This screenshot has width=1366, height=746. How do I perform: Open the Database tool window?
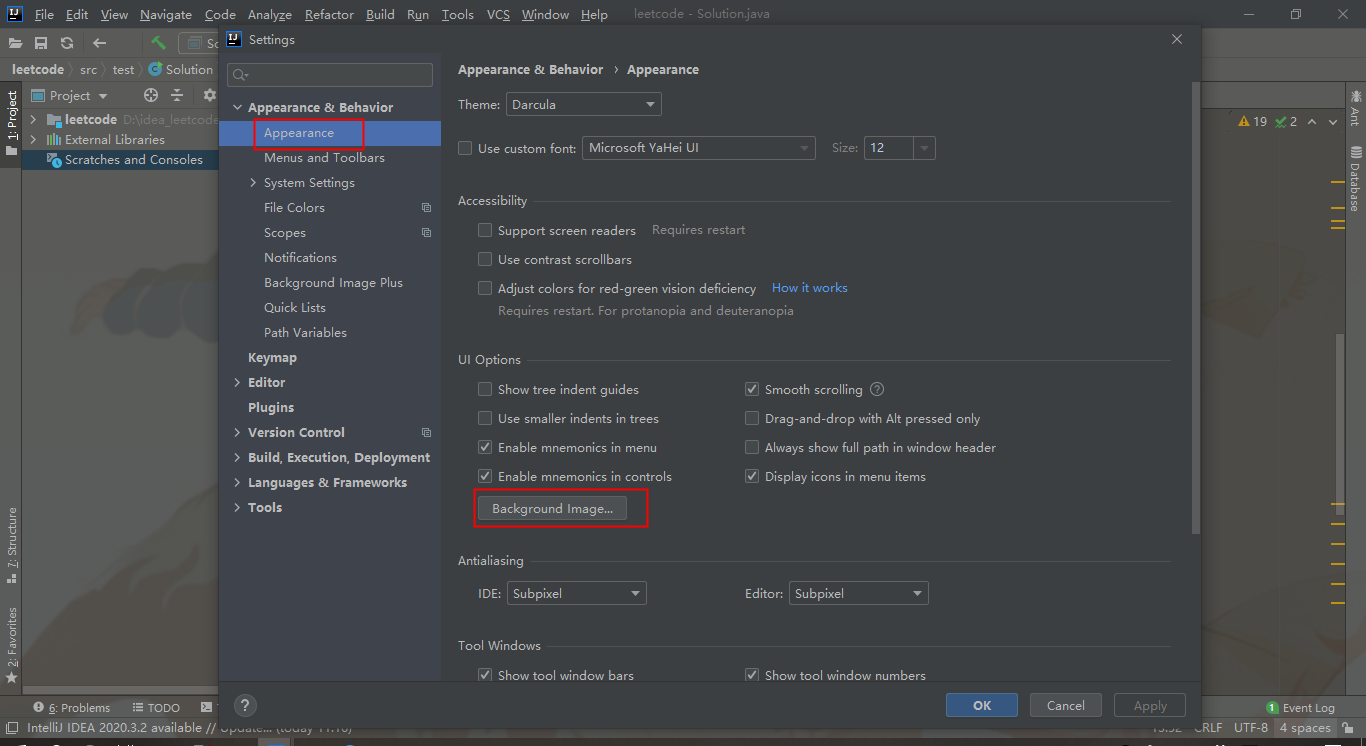click(x=1355, y=178)
